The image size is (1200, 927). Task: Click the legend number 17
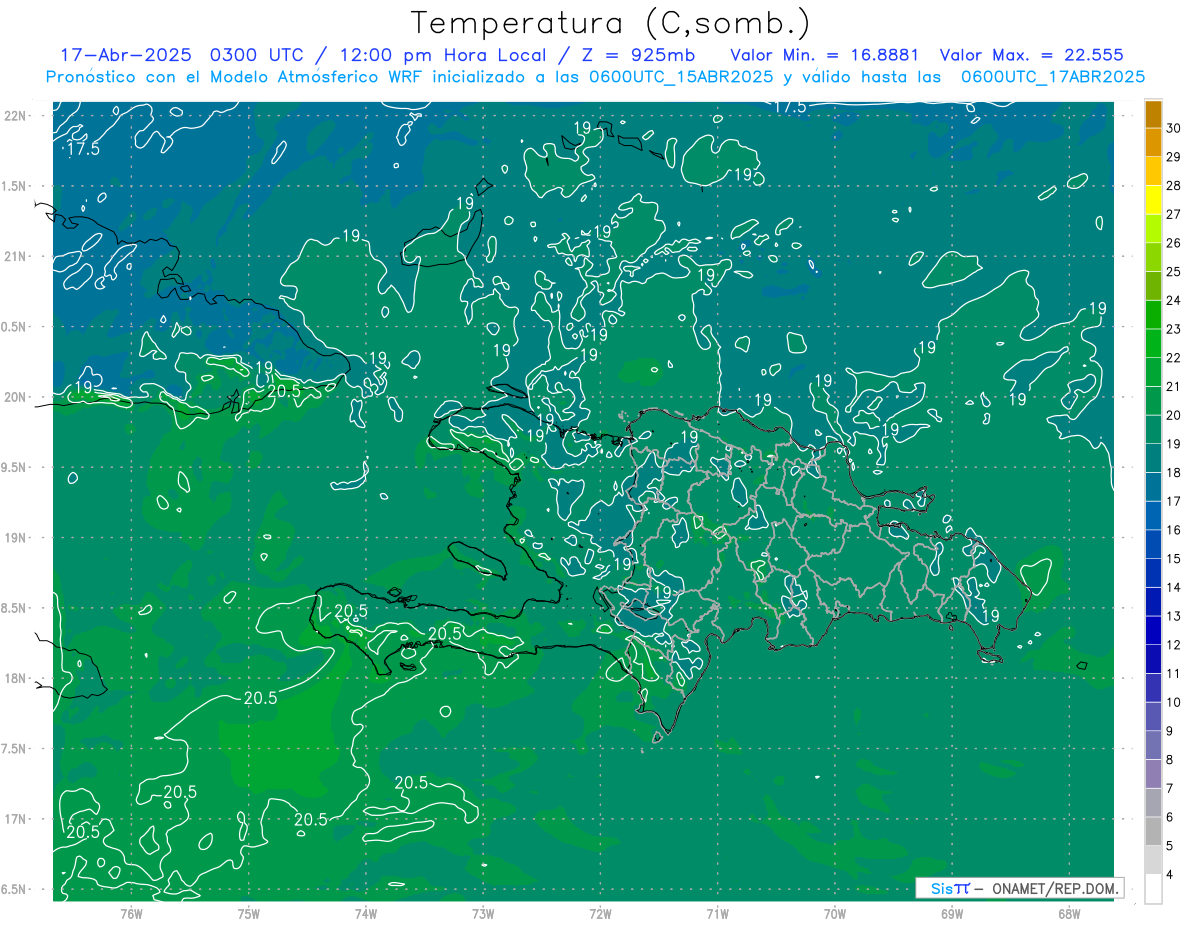tap(1173, 501)
